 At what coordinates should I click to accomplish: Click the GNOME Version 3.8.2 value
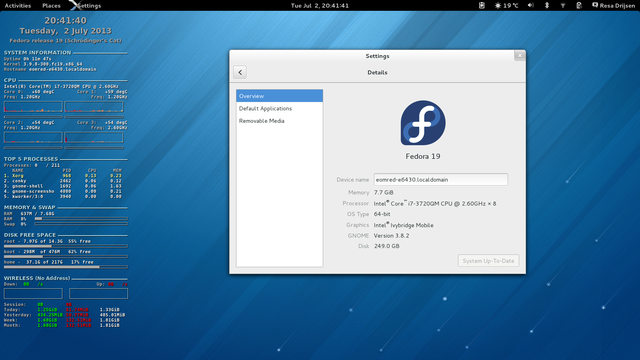point(391,236)
